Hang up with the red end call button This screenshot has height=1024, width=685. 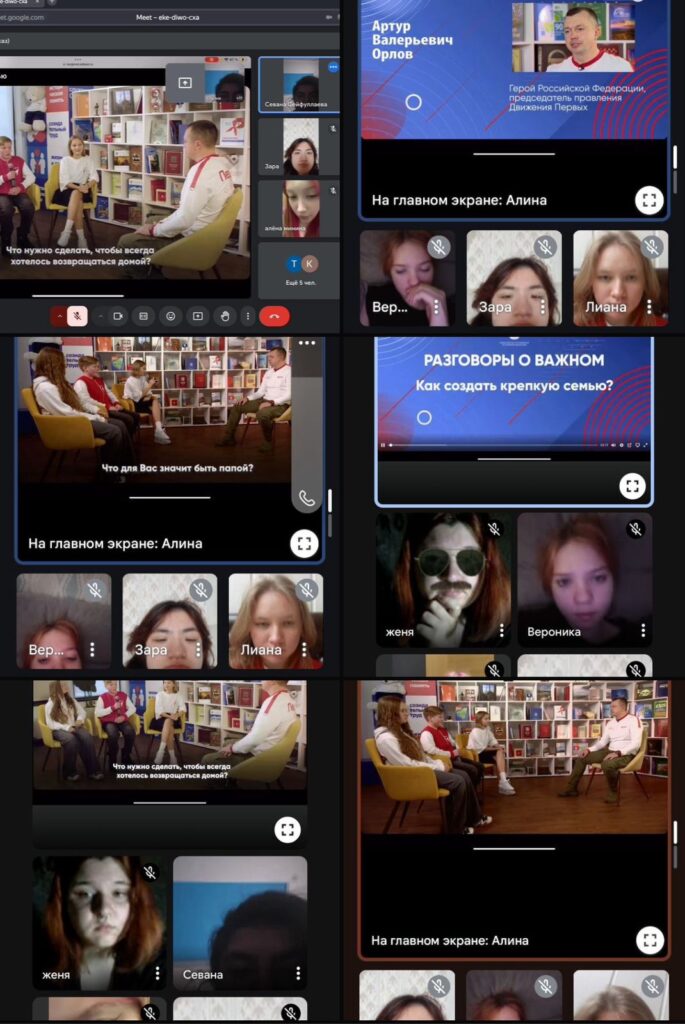click(x=274, y=316)
